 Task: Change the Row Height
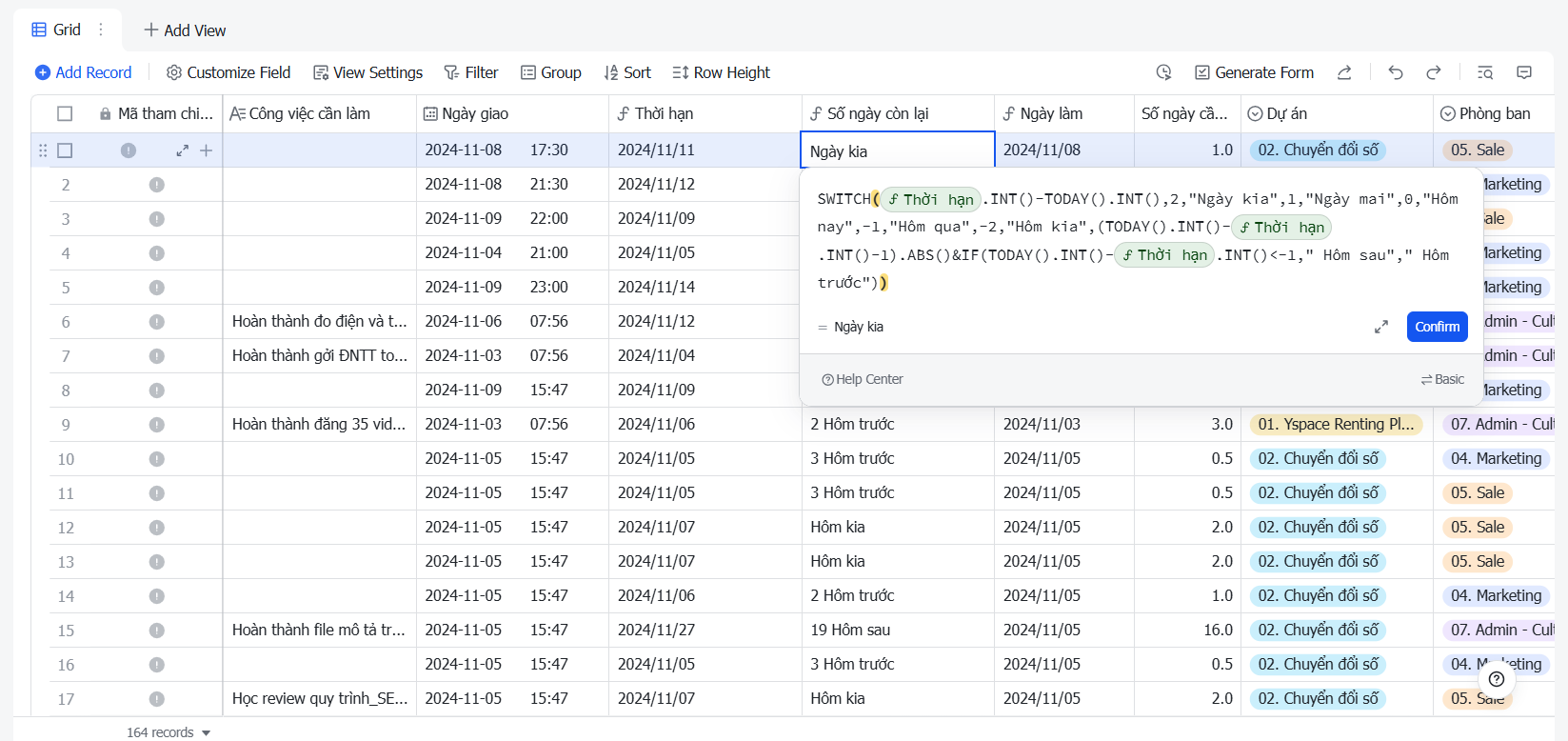[x=721, y=72]
